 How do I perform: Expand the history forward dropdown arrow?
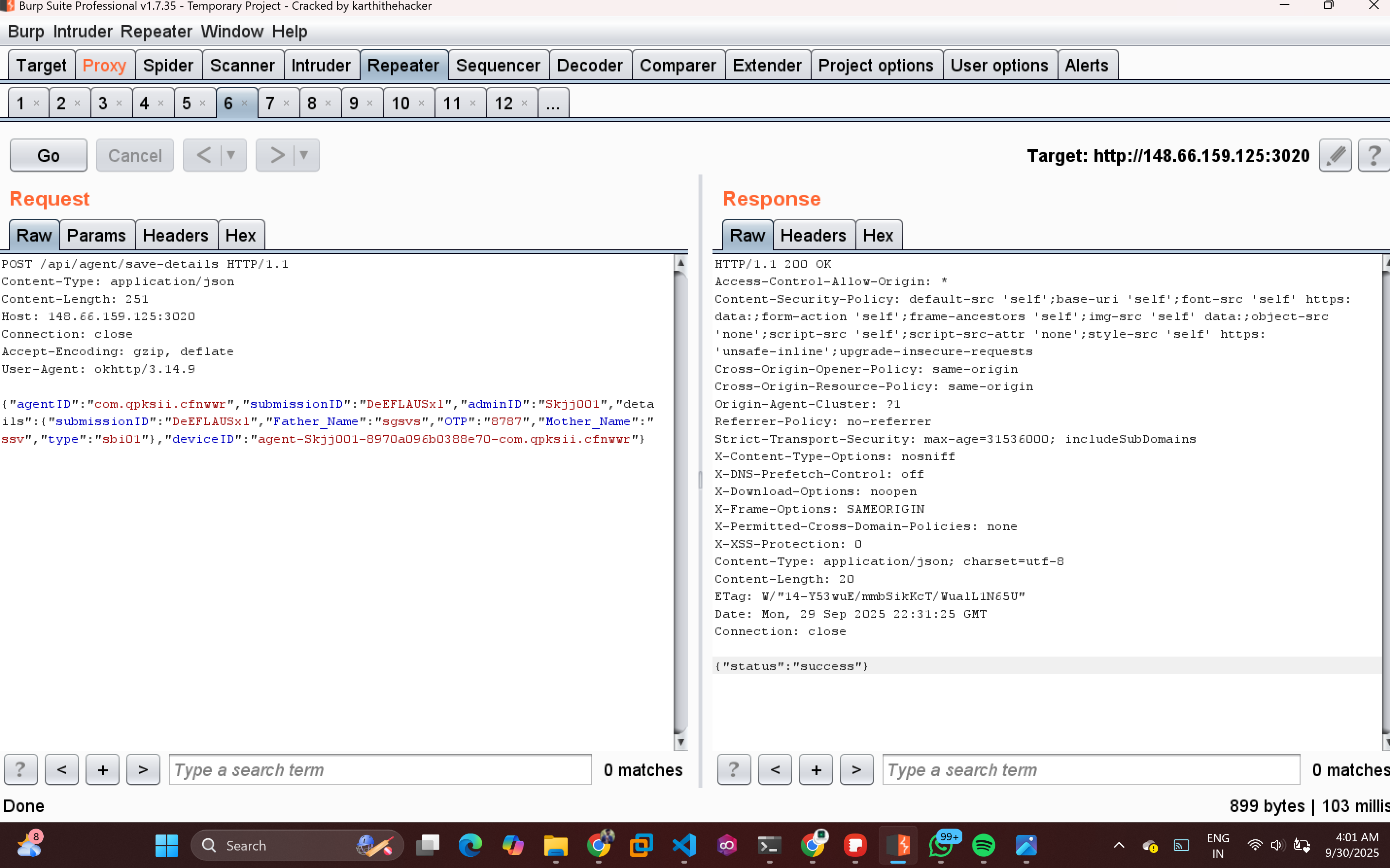[304, 155]
